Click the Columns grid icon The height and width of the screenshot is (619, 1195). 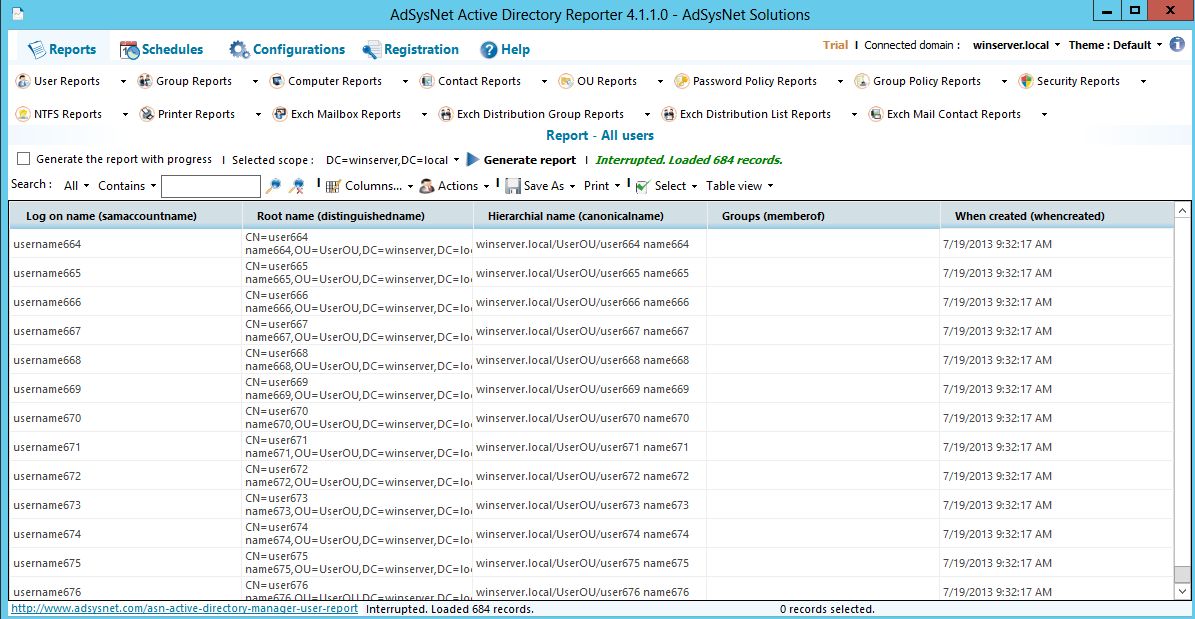(x=333, y=186)
